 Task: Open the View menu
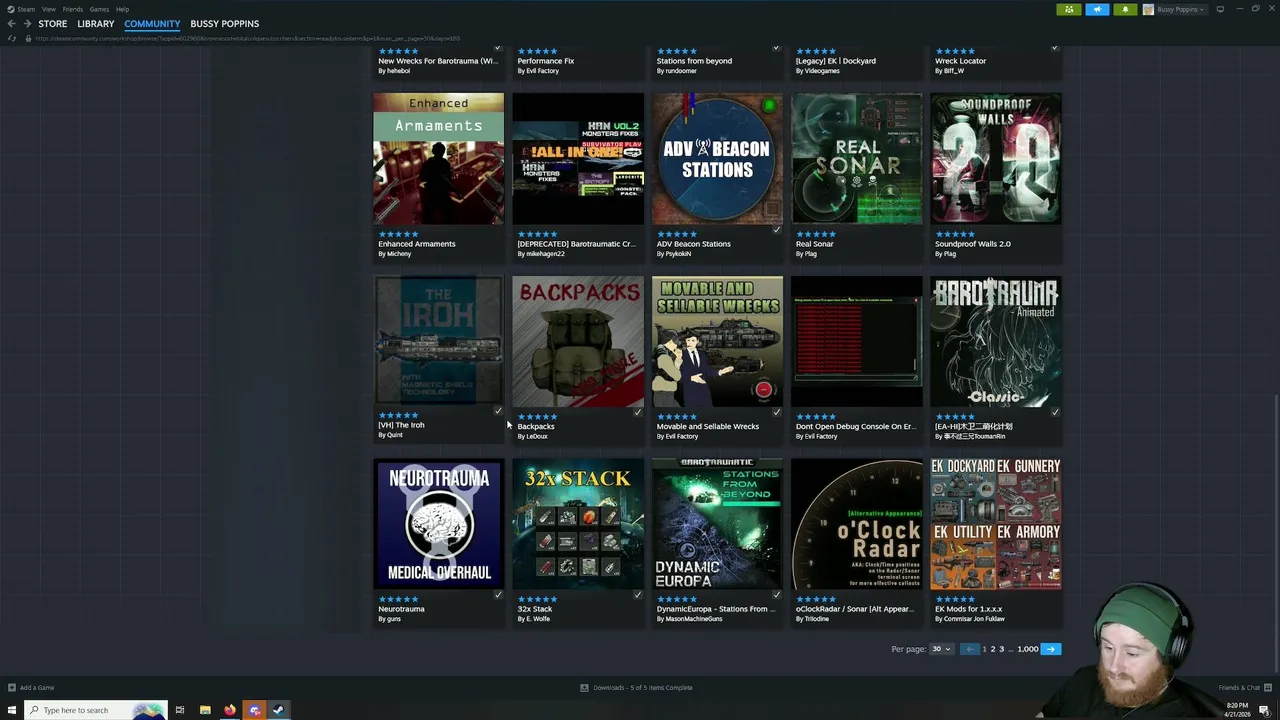pyautogui.click(x=48, y=9)
